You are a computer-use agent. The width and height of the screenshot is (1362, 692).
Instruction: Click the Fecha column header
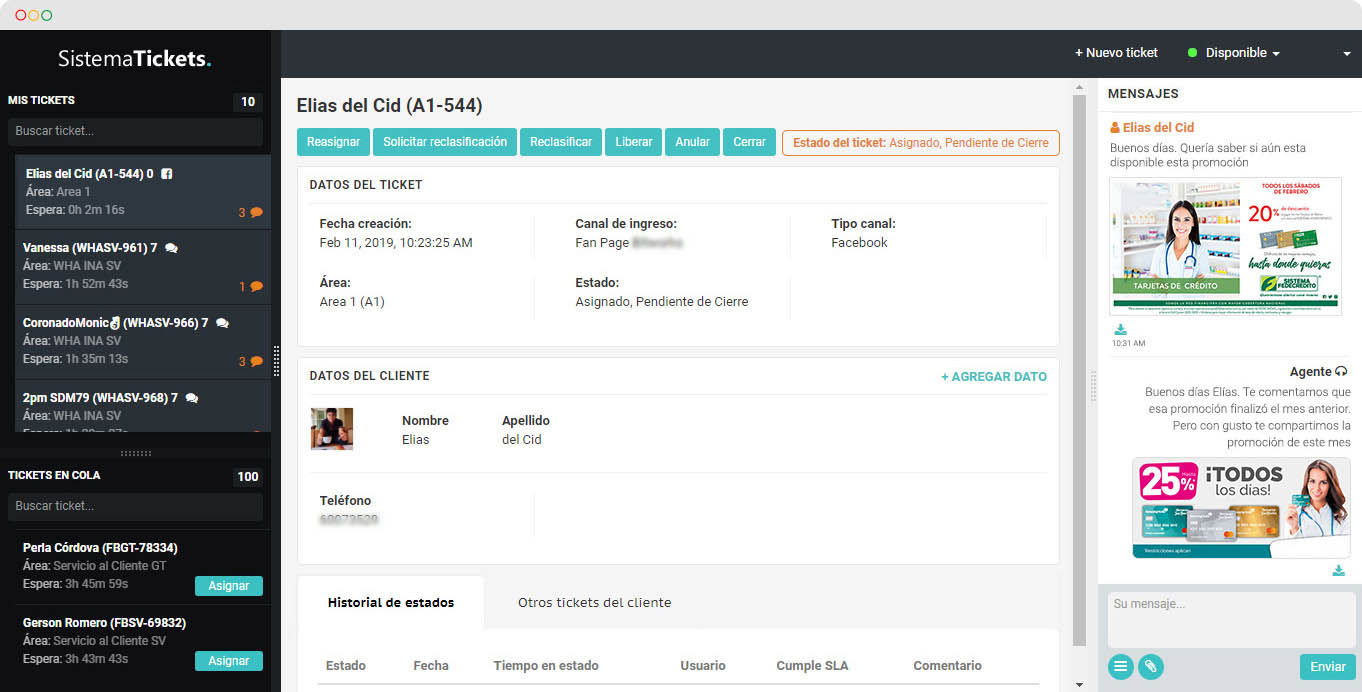[x=431, y=666]
